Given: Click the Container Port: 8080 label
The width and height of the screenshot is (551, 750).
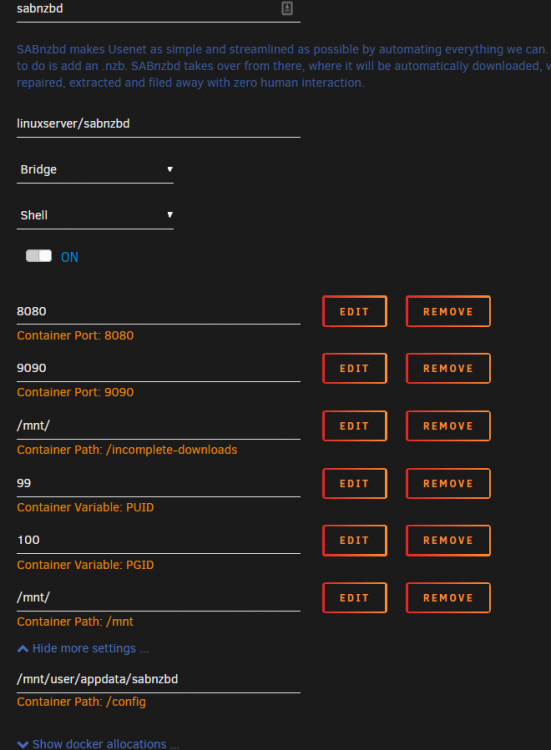Looking at the screenshot, I should click(x=75, y=336).
